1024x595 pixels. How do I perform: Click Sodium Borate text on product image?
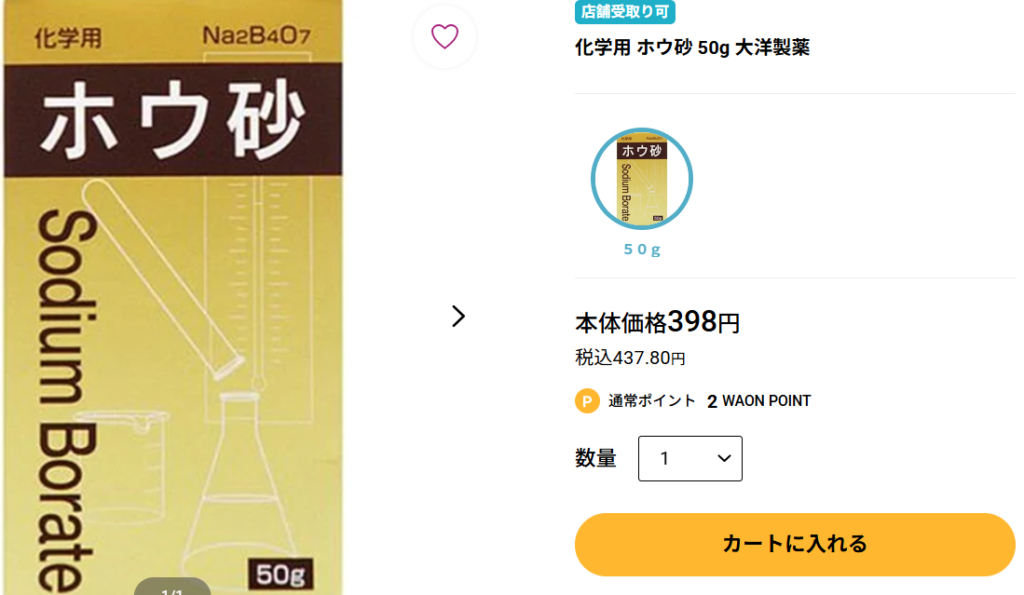click(x=66, y=400)
